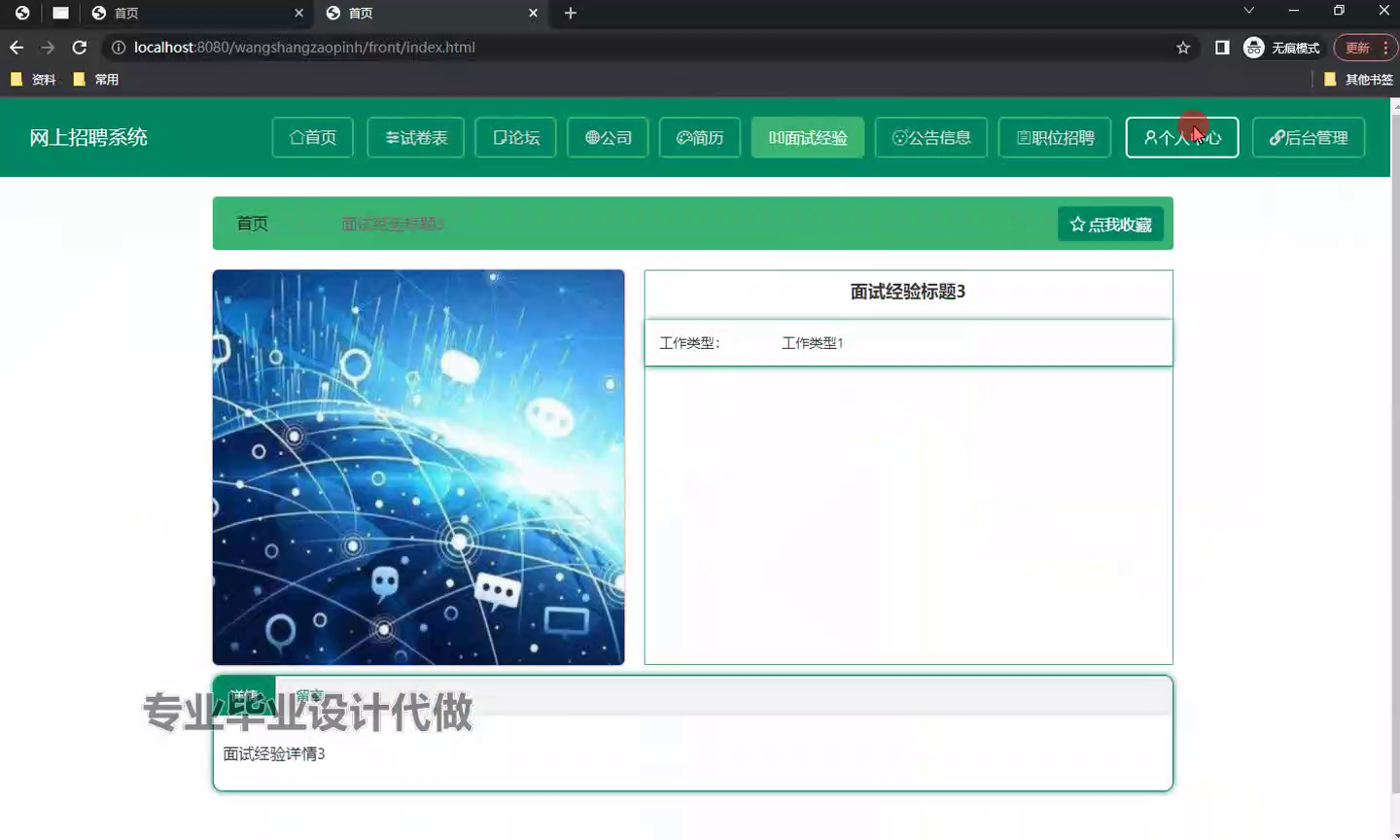Open a new browser tab with plus icon
This screenshot has height=840, width=1400.
click(x=571, y=13)
